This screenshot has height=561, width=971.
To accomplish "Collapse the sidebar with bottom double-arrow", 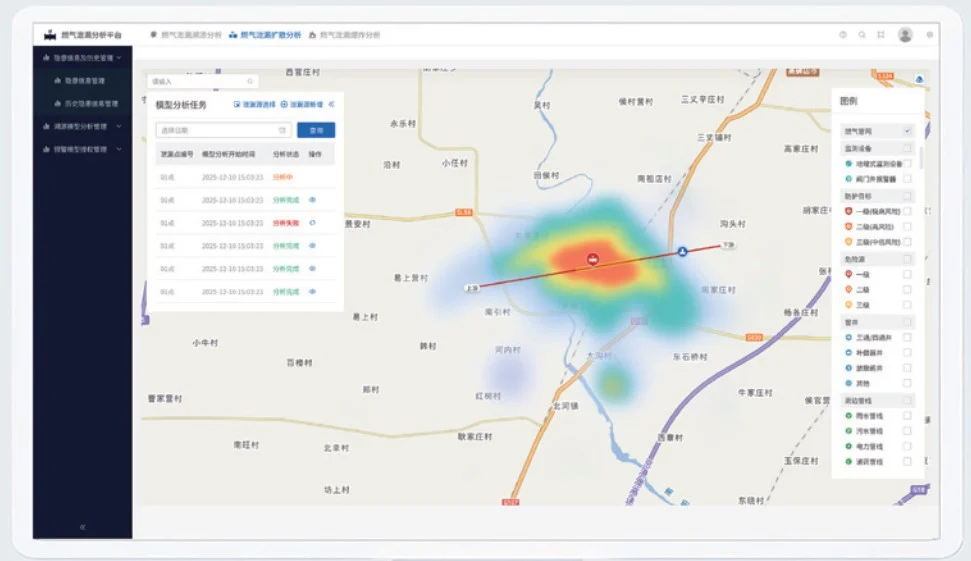I will 82,527.
